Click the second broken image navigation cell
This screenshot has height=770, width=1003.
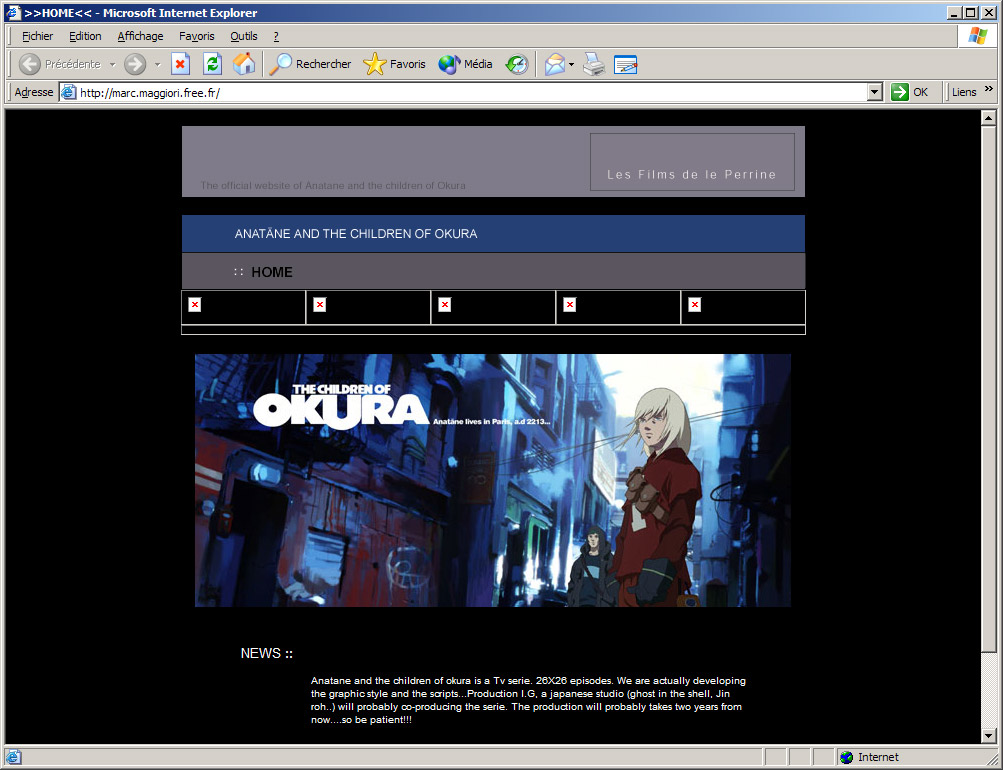(x=368, y=307)
